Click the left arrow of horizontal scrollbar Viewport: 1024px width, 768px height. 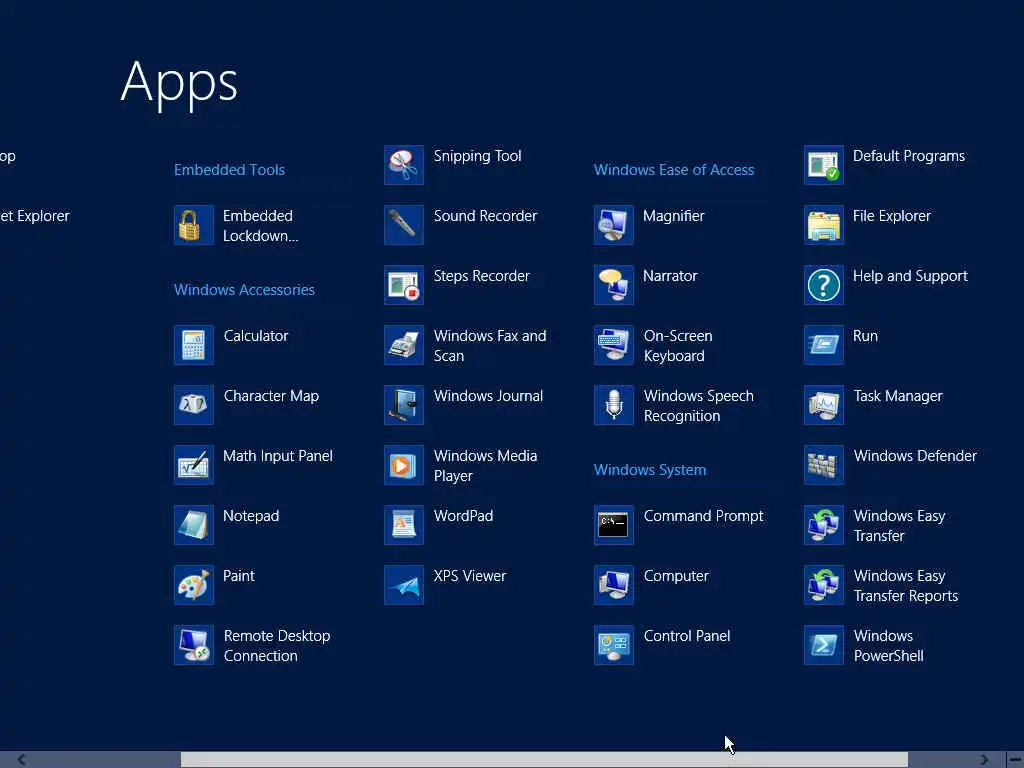coord(21,760)
